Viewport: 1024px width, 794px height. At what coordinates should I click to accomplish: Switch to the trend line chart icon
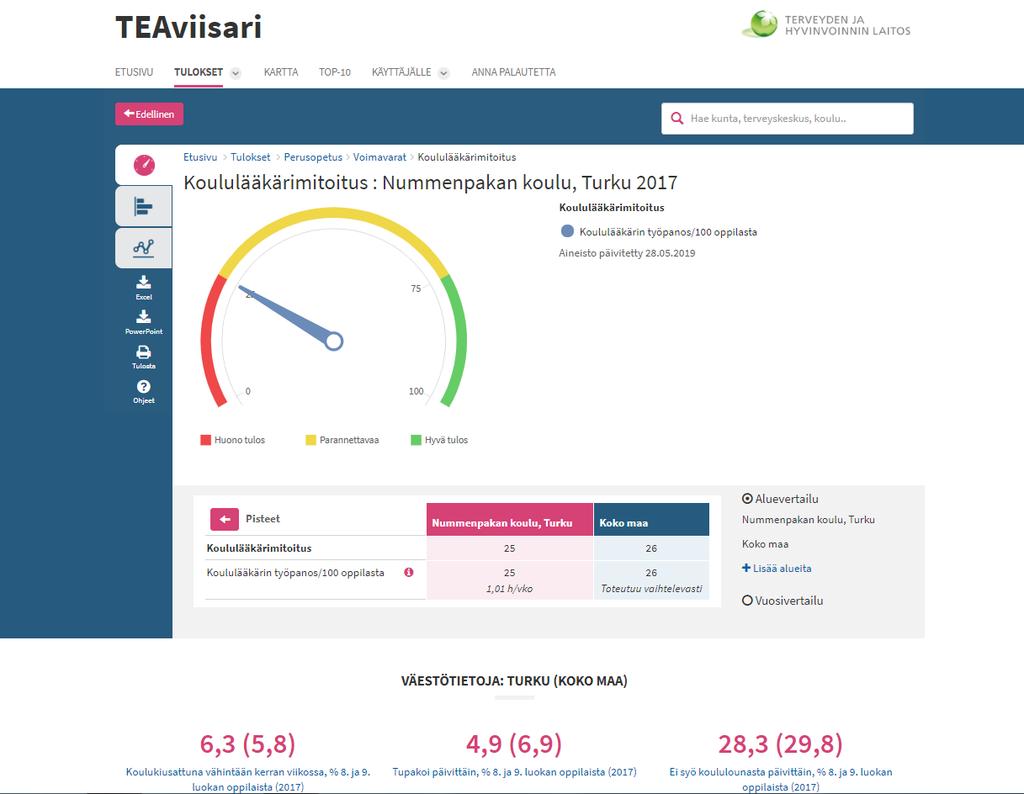(144, 248)
